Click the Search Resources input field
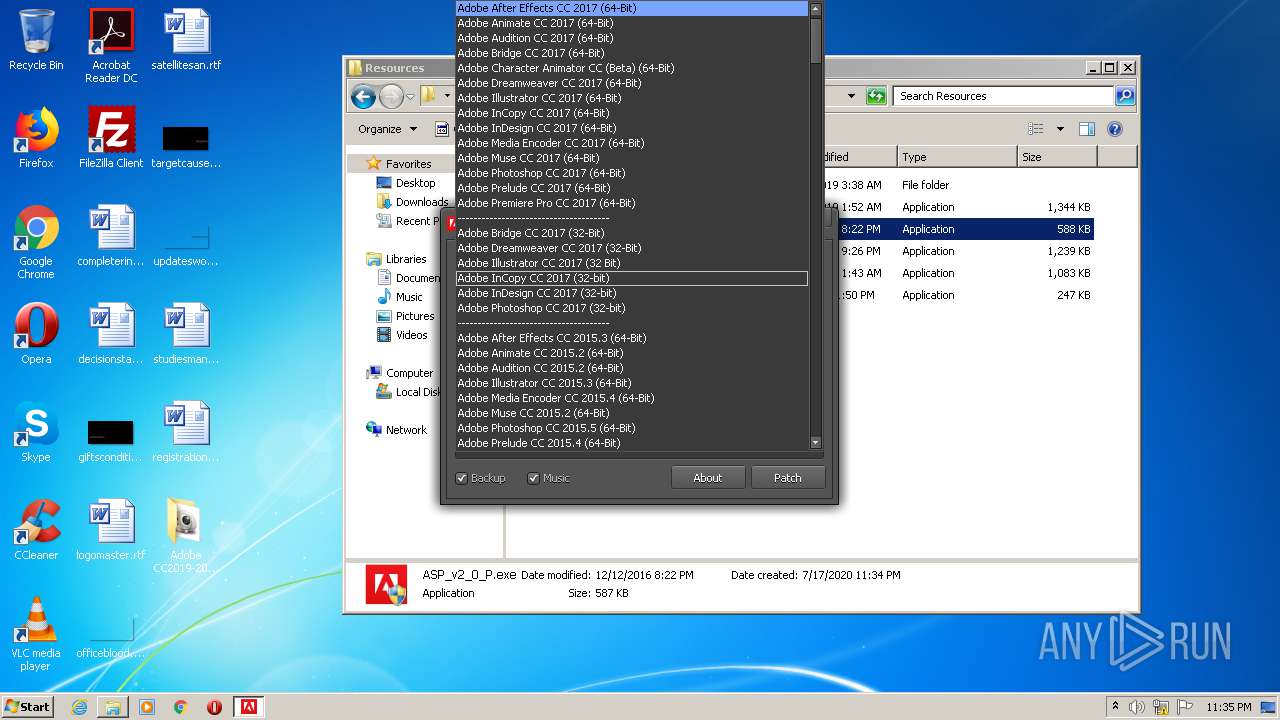The image size is (1280, 720). coord(1003,96)
